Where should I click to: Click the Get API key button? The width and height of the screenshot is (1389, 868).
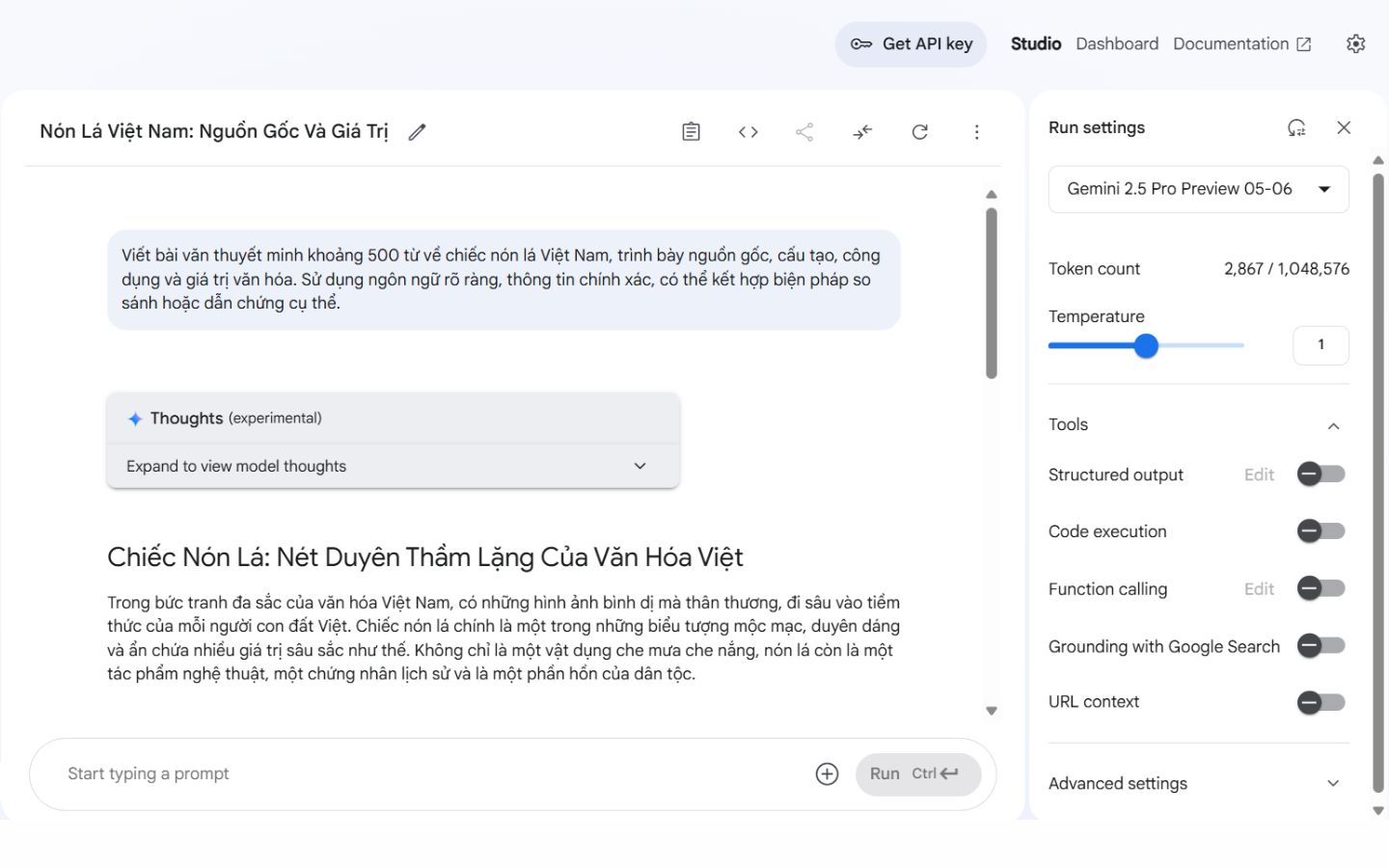coord(911,43)
